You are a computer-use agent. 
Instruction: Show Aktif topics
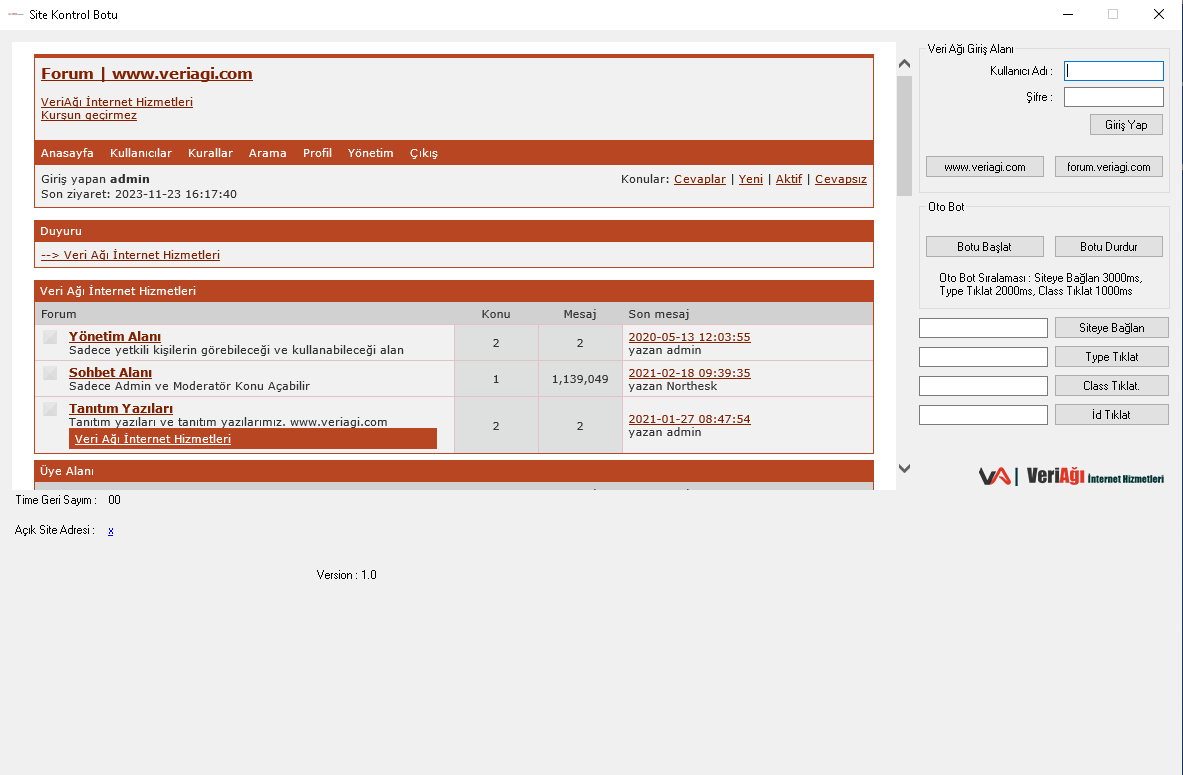[788, 179]
